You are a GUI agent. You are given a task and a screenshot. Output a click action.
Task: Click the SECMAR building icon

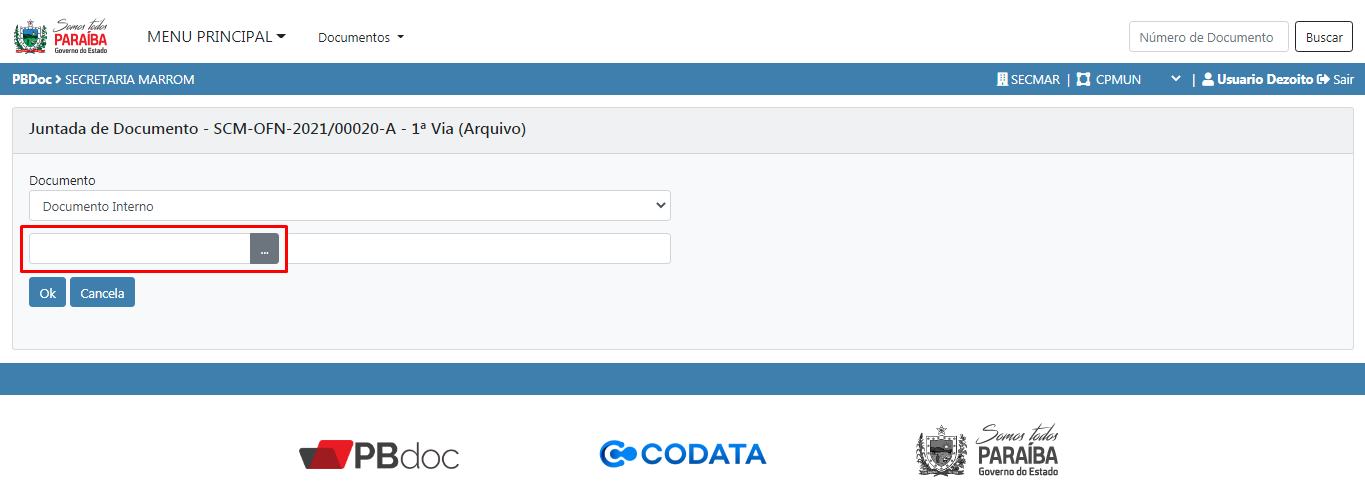[1002, 79]
